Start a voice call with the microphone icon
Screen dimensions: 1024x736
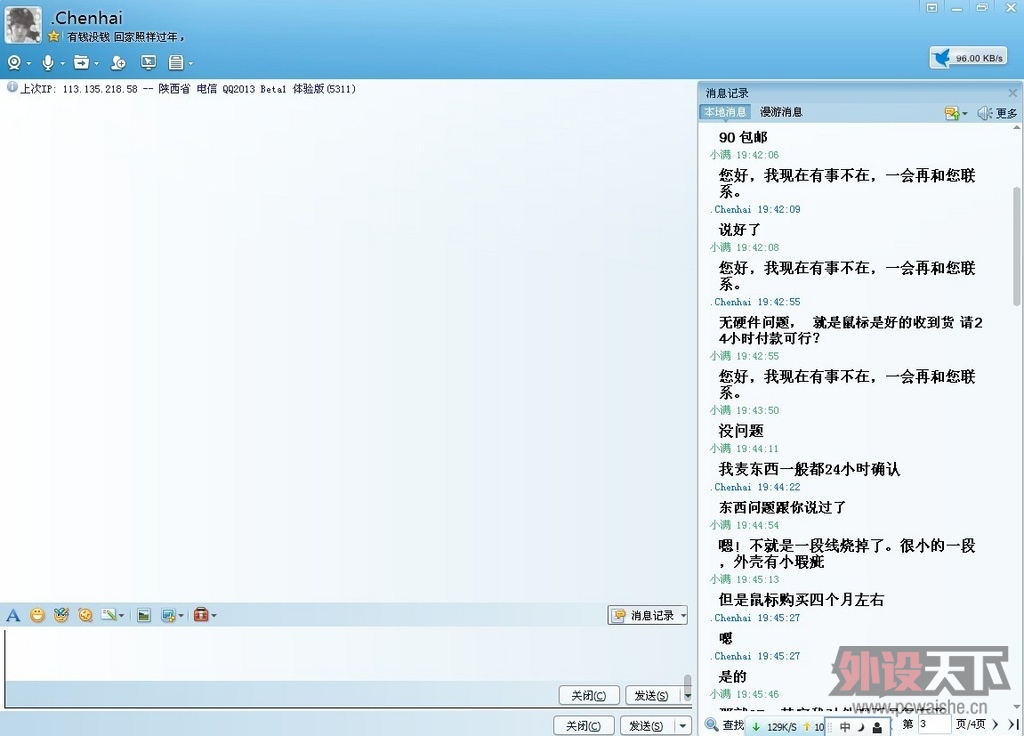coord(48,63)
